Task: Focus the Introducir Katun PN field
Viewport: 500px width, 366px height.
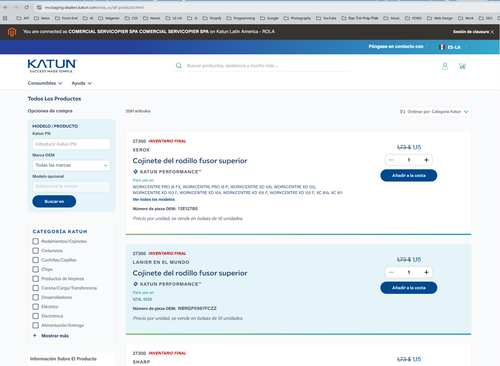Action: [71, 144]
